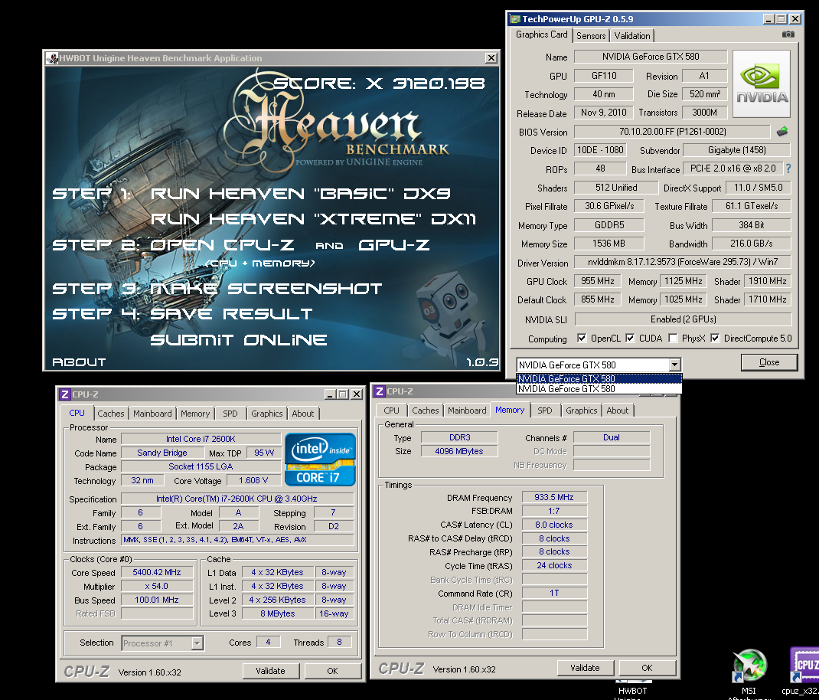Click Run Heaven "Basic" DX9
Image resolution: width=819 pixels, height=700 pixels.
click(x=300, y=193)
